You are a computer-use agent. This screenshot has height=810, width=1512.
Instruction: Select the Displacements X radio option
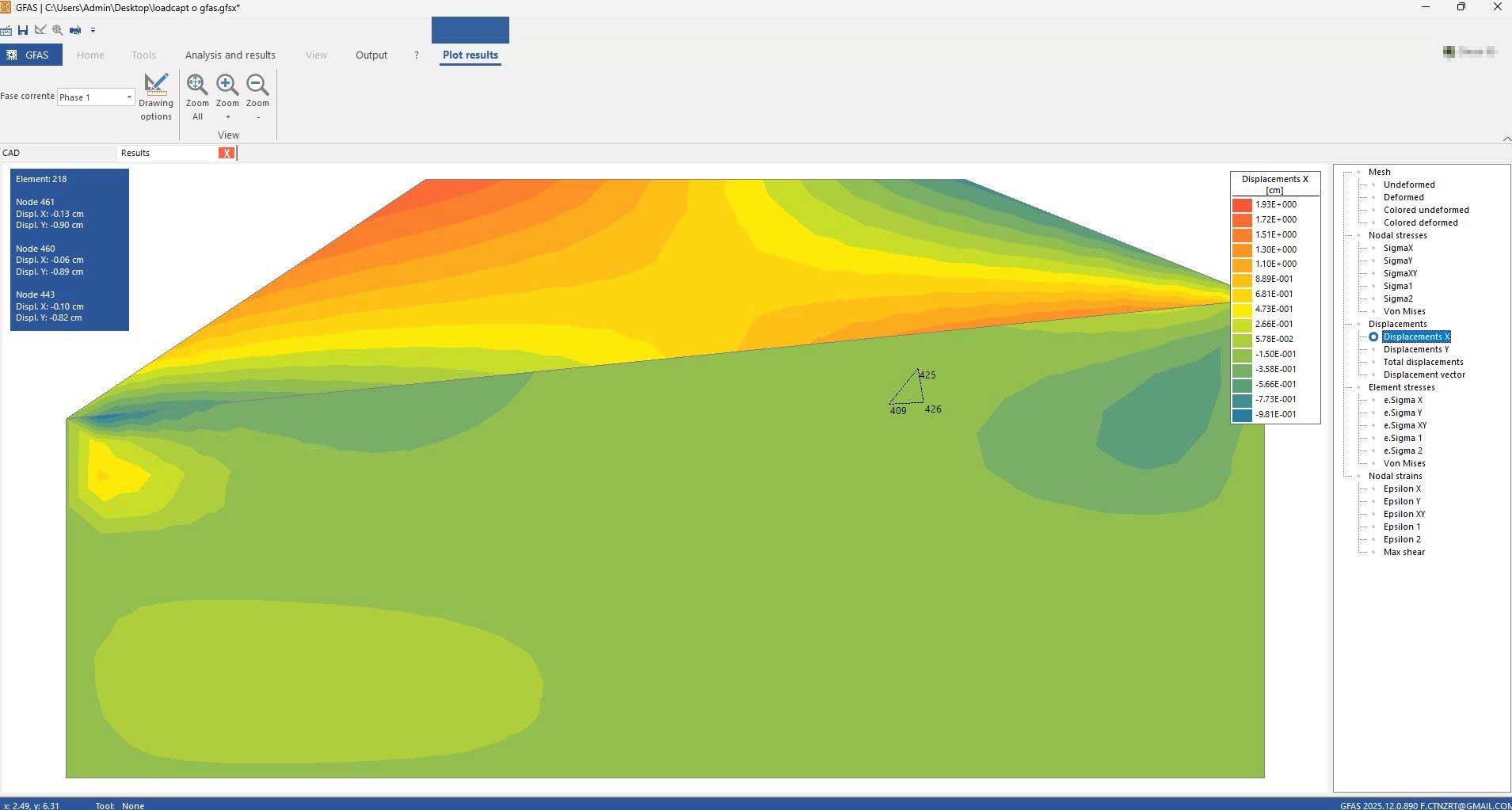(x=1373, y=337)
